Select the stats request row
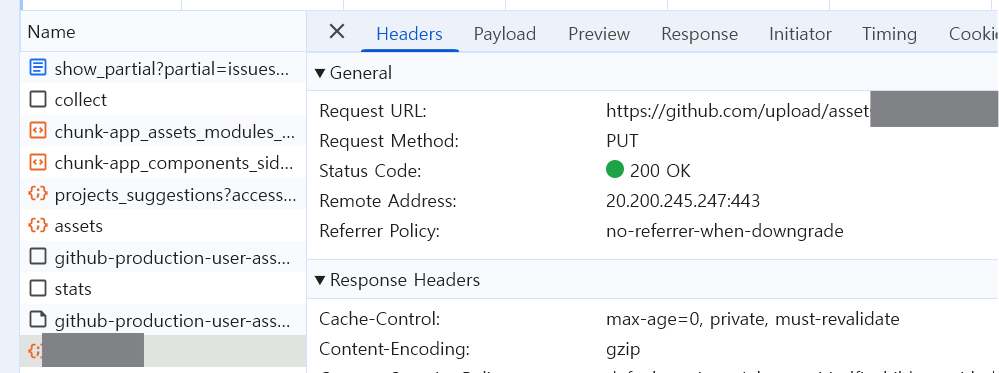 [x=163, y=289]
